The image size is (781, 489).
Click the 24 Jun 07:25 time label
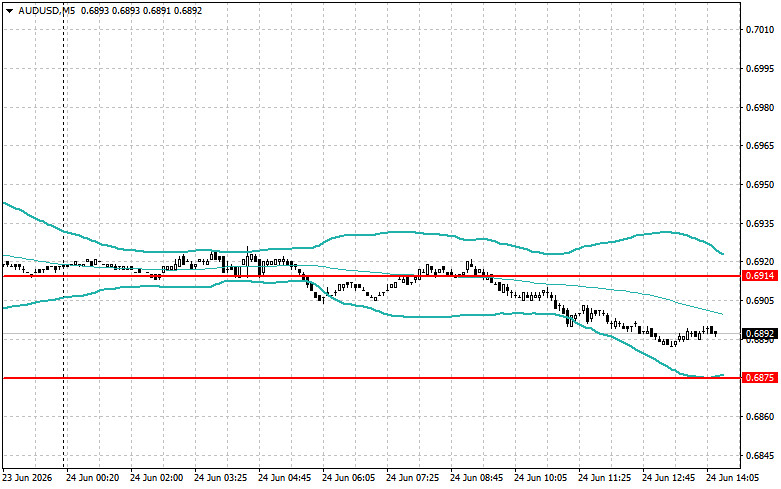(x=412, y=478)
